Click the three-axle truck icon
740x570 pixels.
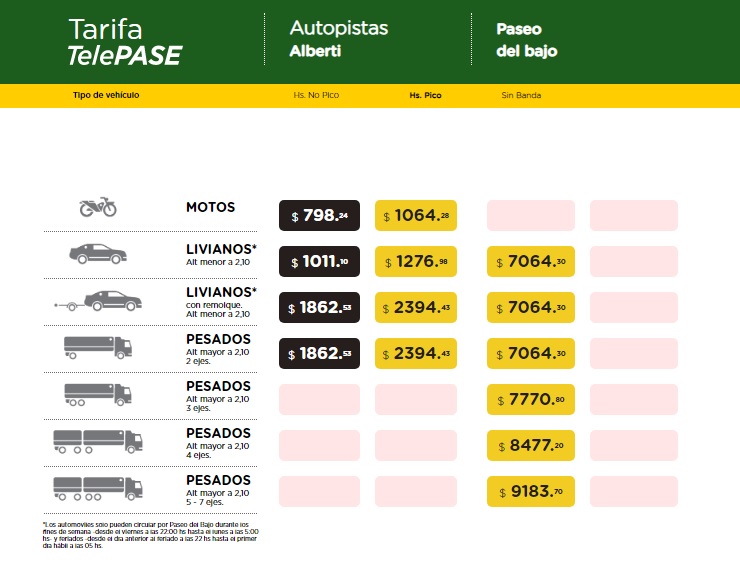pyautogui.click(x=97, y=394)
